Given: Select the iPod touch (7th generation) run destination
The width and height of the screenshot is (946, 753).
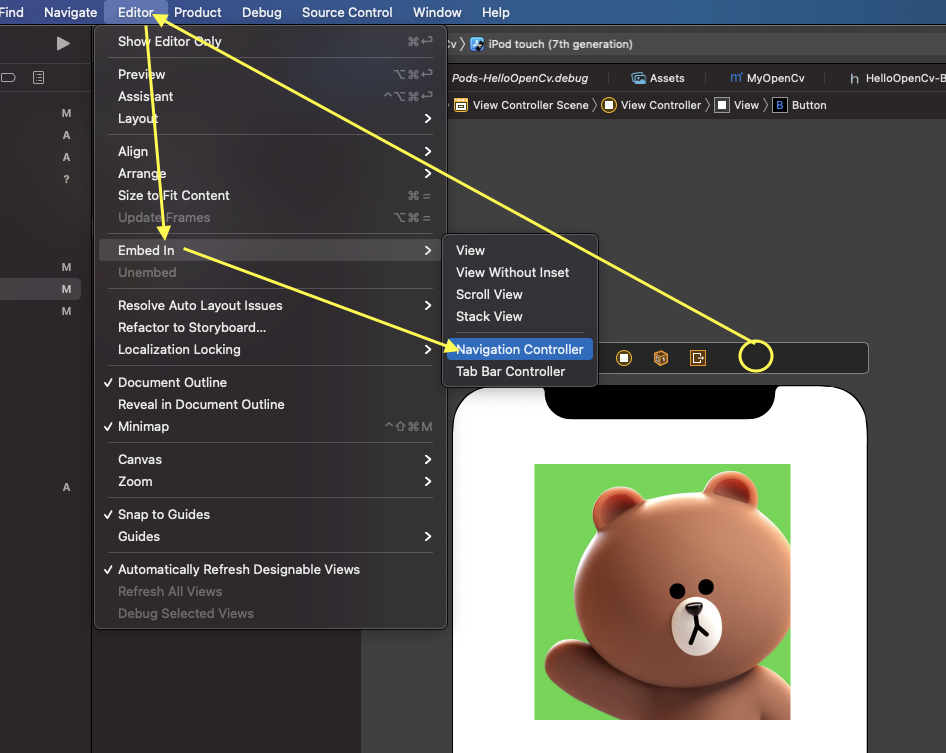Looking at the screenshot, I should point(551,44).
